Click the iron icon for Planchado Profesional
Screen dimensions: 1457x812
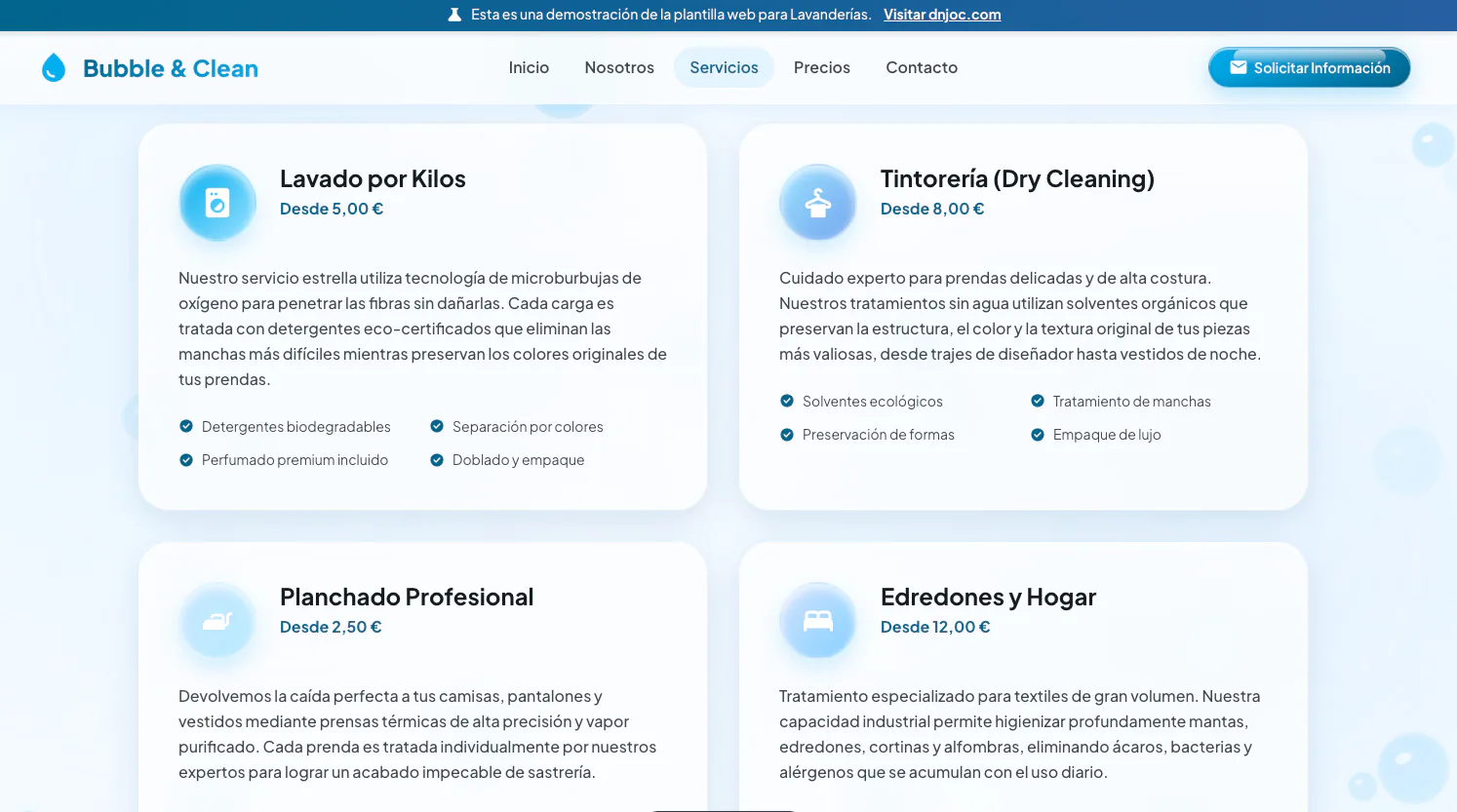coord(217,620)
